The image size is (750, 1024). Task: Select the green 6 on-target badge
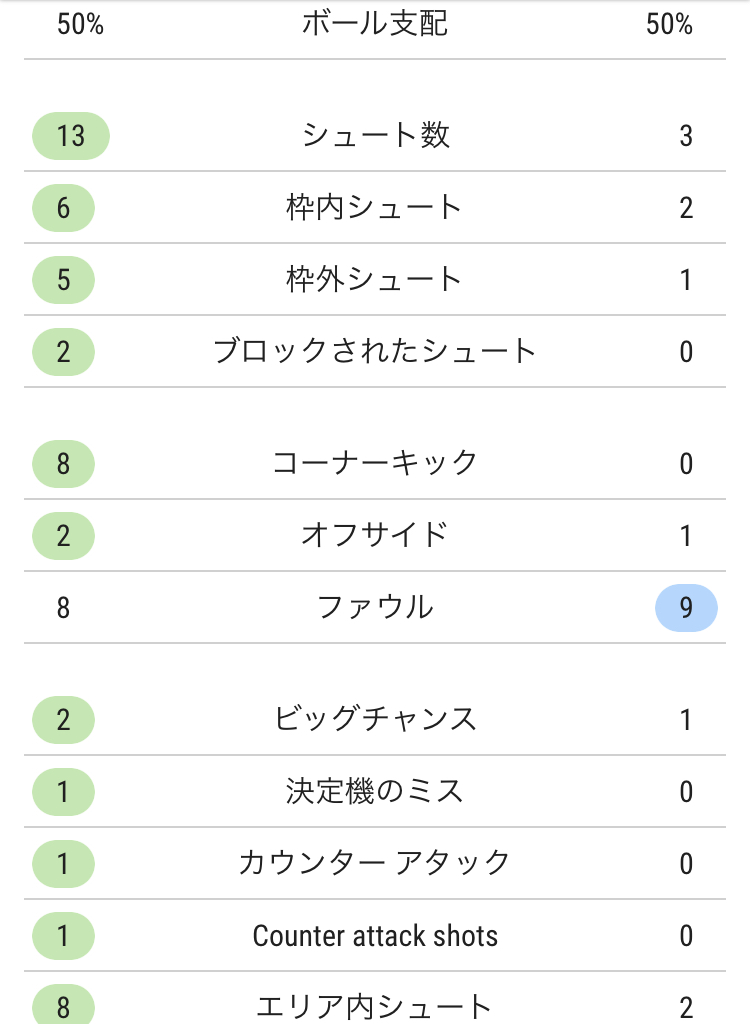pos(63,208)
